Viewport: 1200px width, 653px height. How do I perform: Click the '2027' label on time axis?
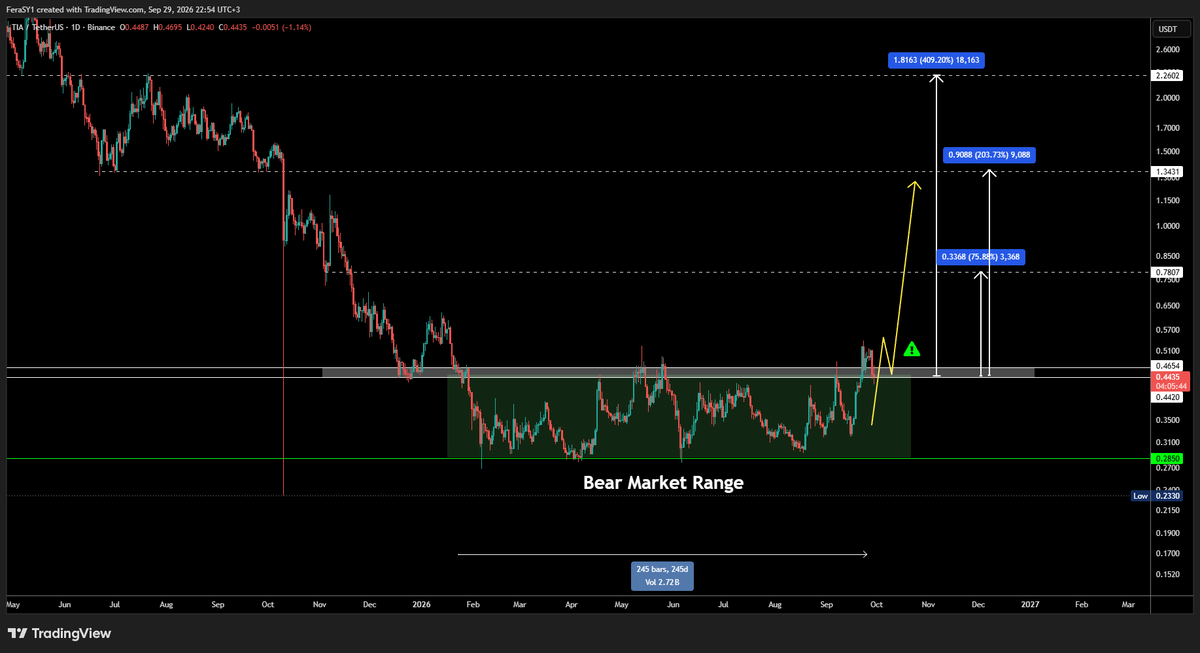(x=1029, y=605)
